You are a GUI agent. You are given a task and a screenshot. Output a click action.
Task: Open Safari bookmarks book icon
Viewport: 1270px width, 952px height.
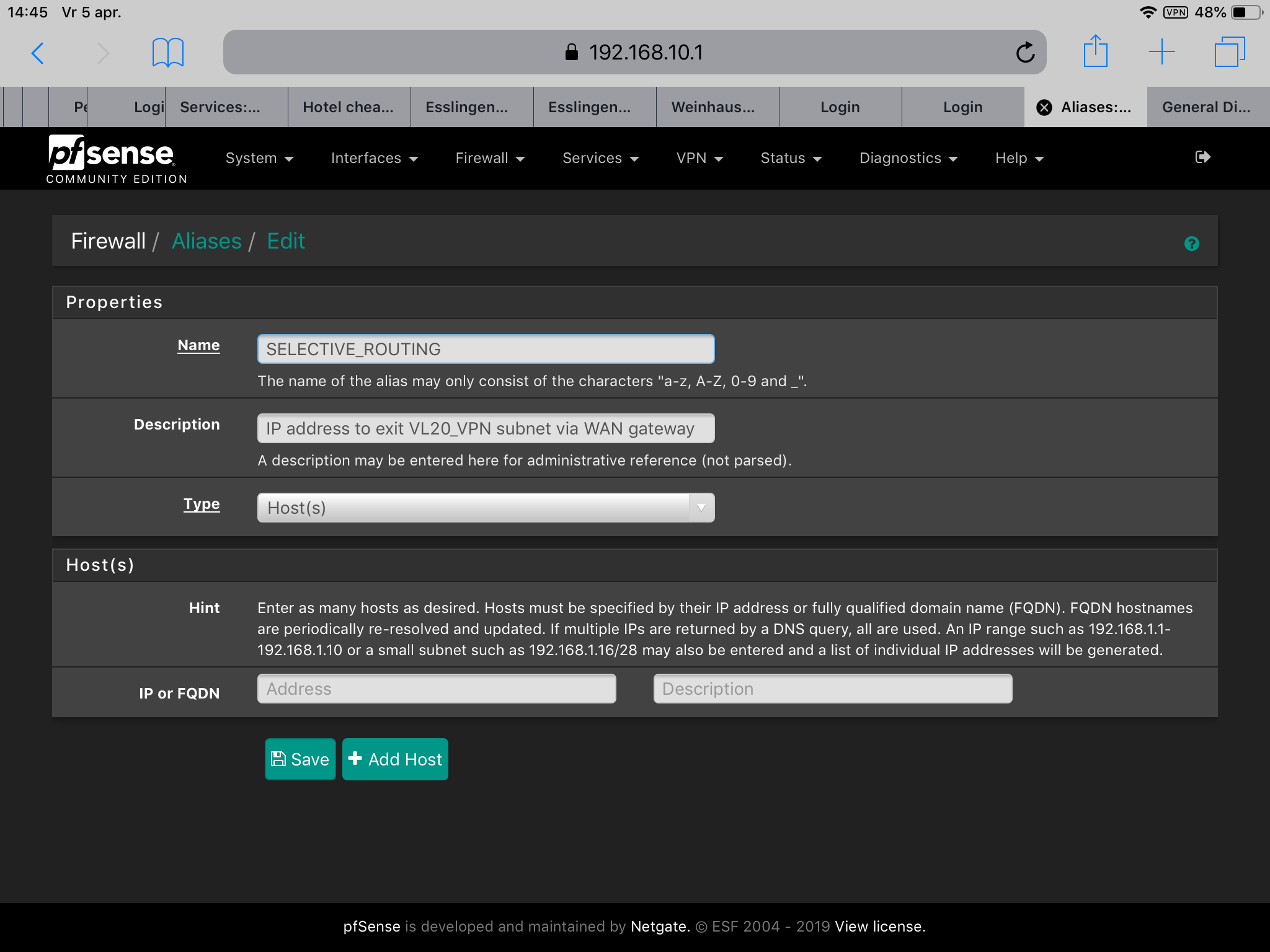coord(167,53)
